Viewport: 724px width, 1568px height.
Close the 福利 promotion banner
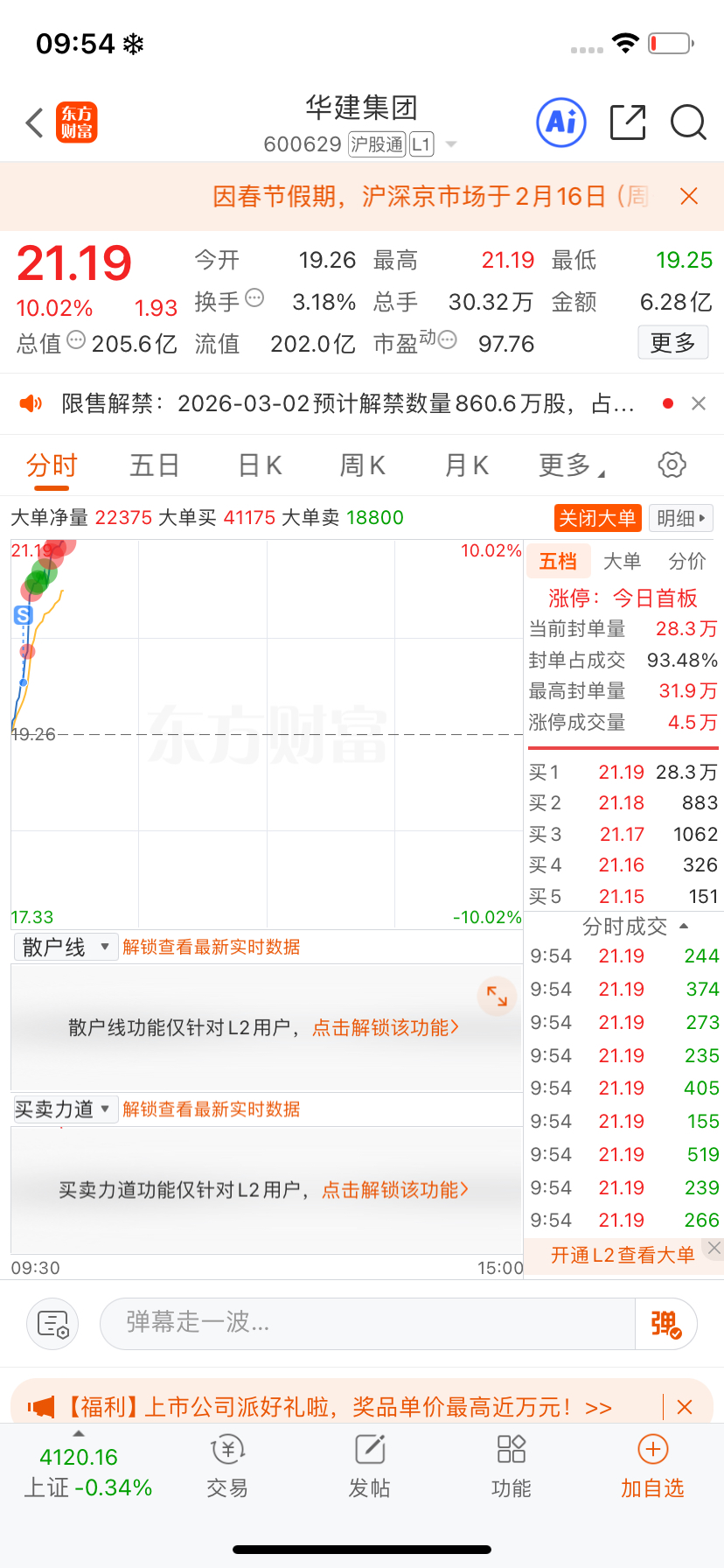point(685,1407)
